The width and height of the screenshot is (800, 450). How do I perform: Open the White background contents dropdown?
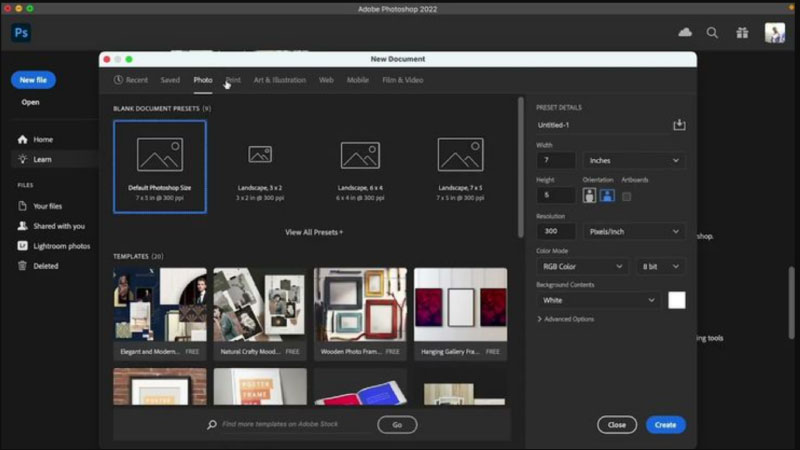tap(598, 301)
